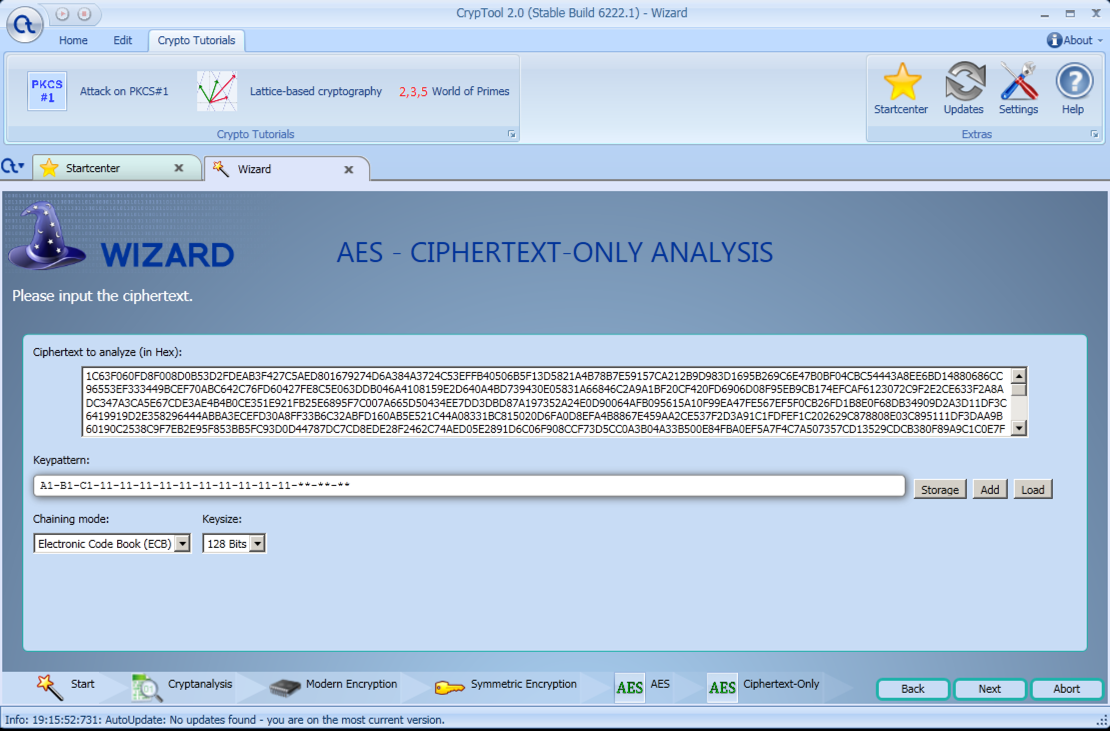This screenshot has width=1110, height=731.
Task: Open the Edit ribbon tab
Action: 122,40
